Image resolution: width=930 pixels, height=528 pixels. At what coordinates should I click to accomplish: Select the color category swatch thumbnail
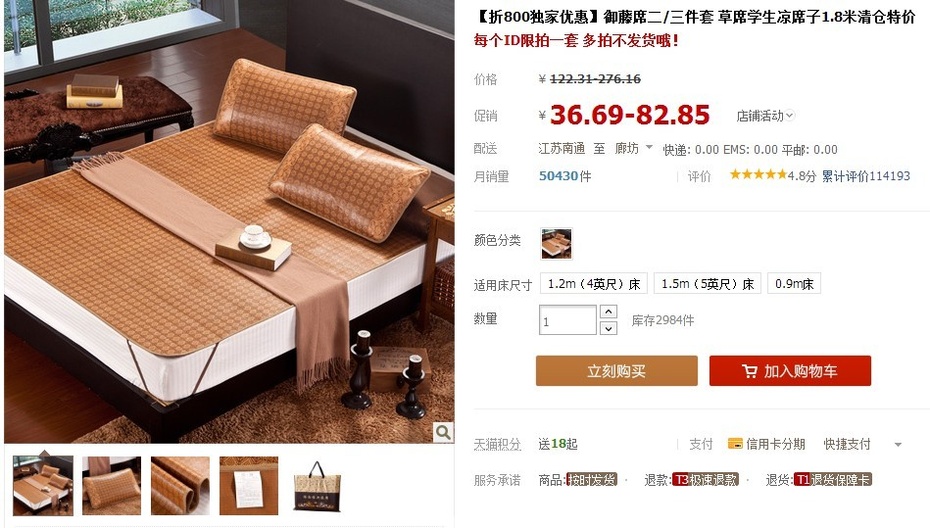click(x=556, y=243)
